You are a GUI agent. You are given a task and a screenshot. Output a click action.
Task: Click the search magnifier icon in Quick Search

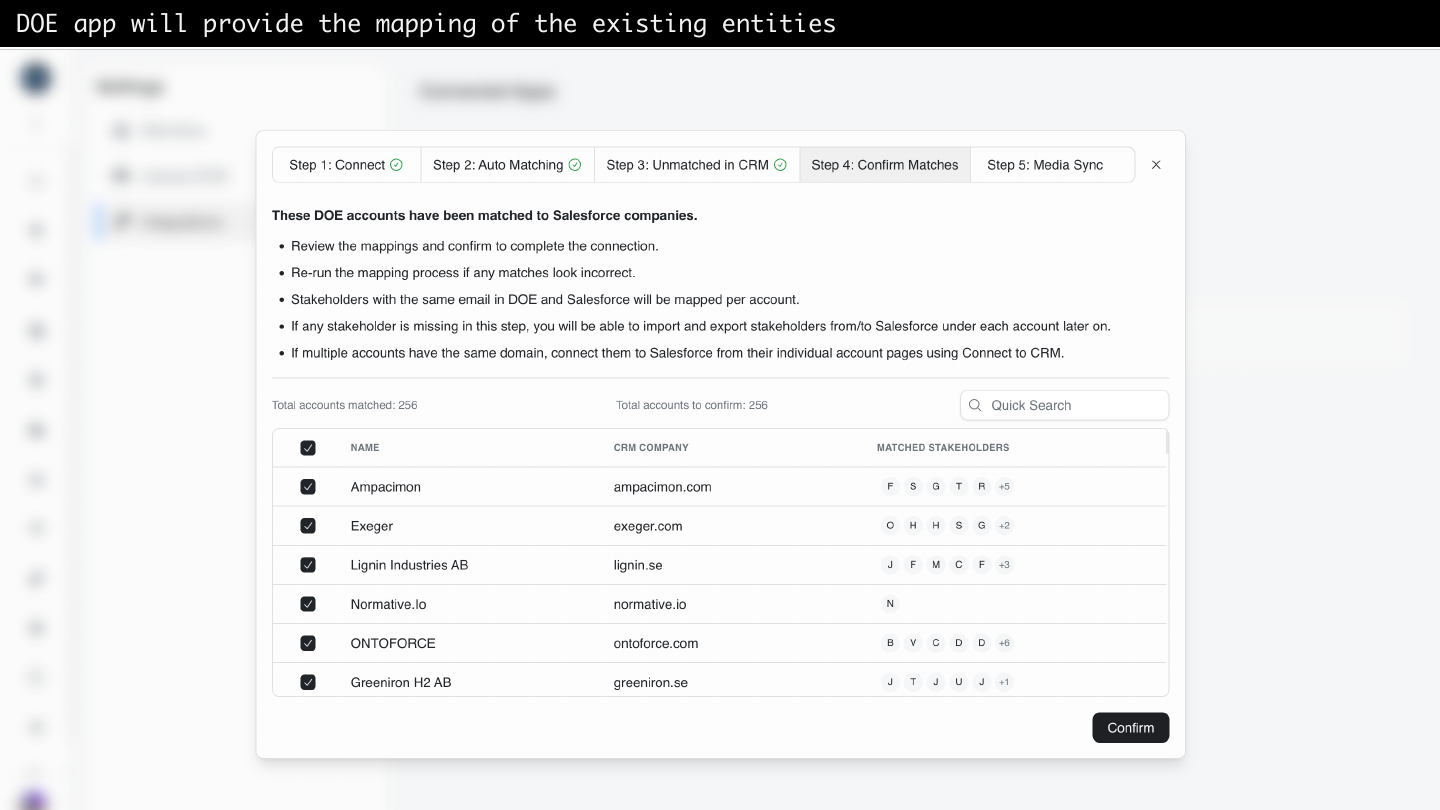975,405
